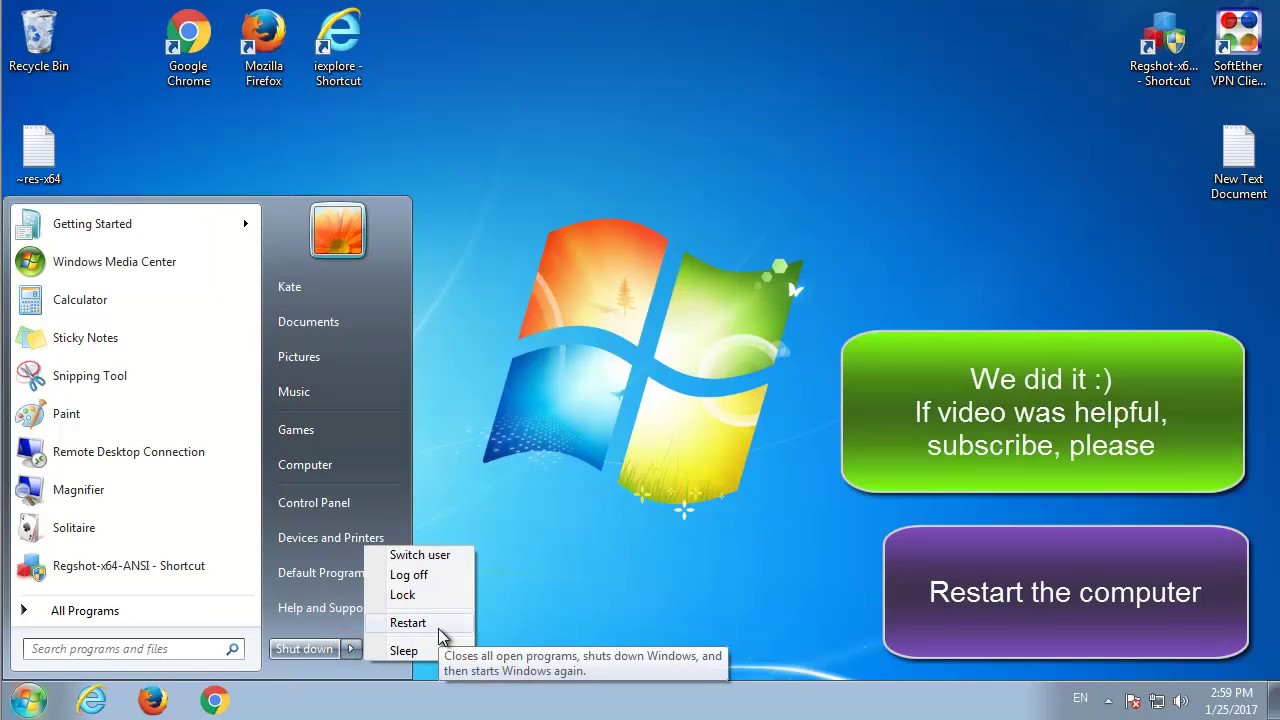Click the Start orb on taskbar
This screenshot has height=720, width=1280.
[x=29, y=700]
